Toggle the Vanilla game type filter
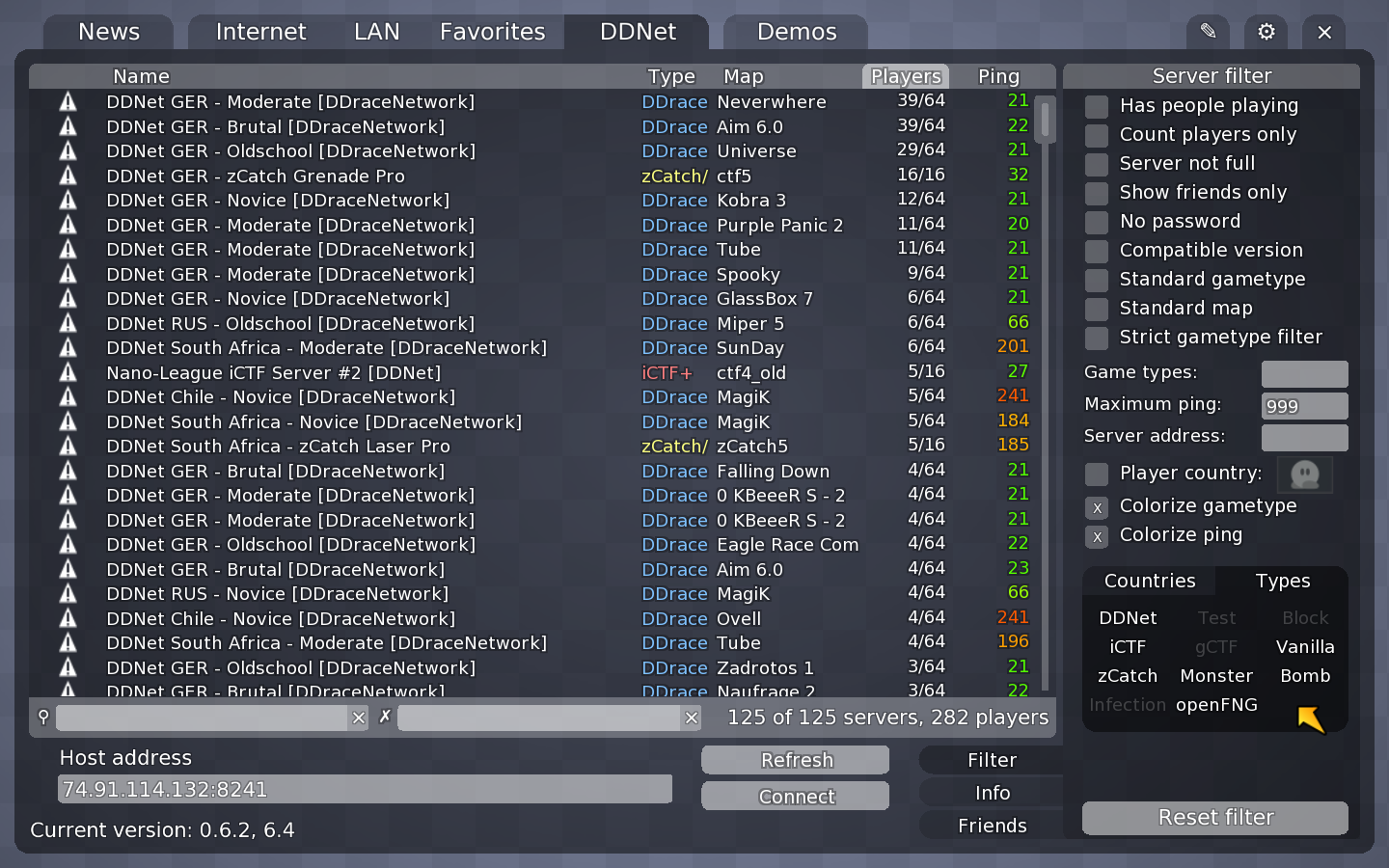Screen dimensions: 1389x868 pyautogui.click(x=1304, y=647)
